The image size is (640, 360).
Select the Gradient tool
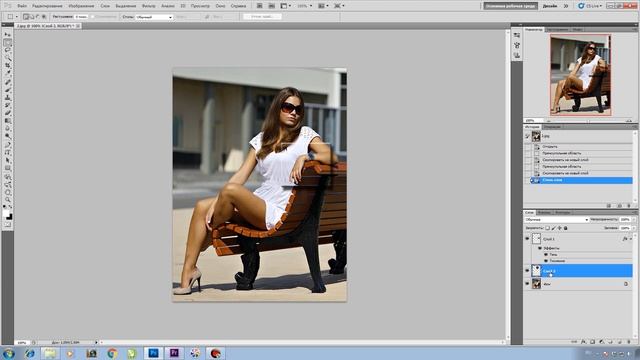(8, 121)
